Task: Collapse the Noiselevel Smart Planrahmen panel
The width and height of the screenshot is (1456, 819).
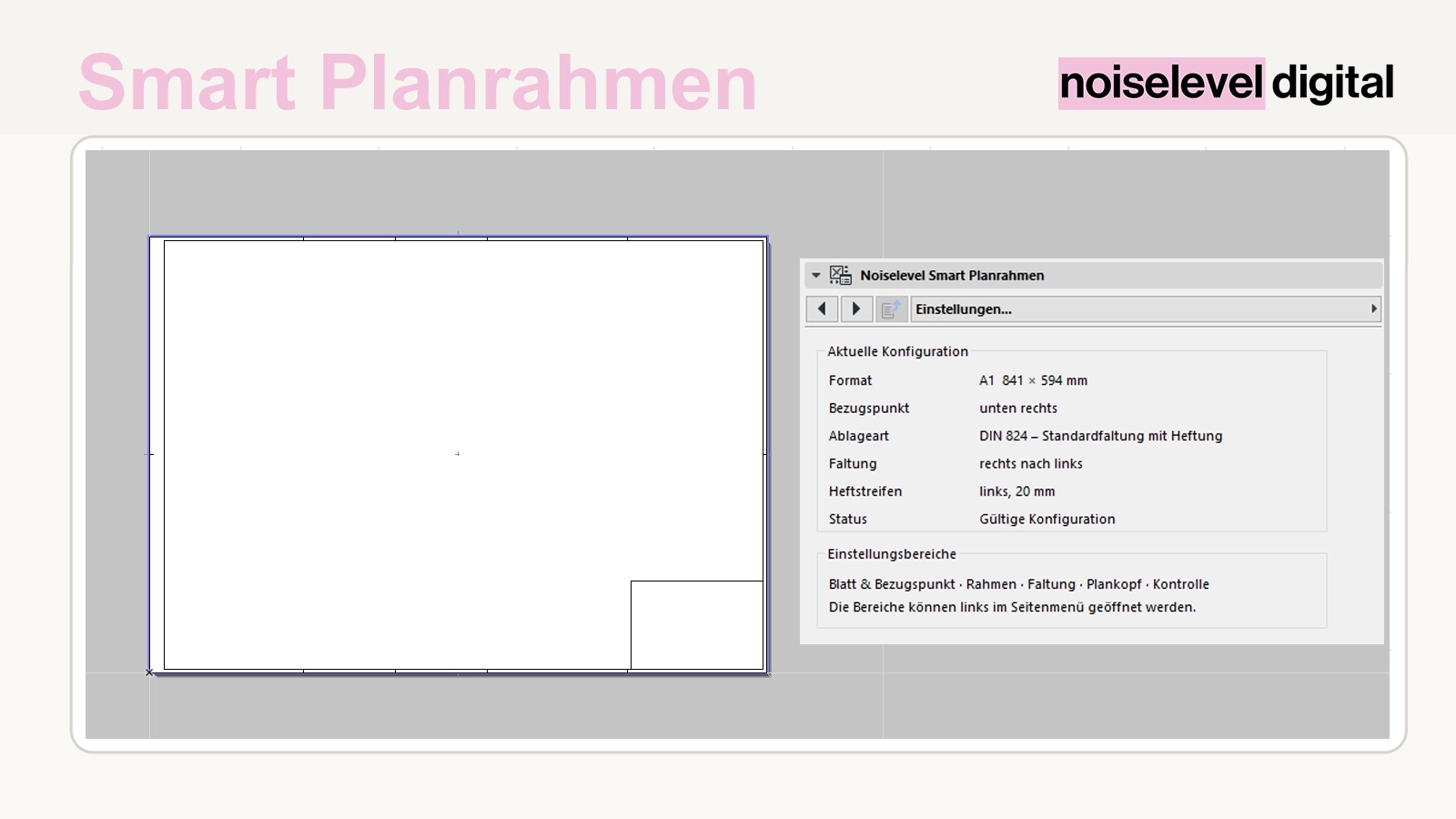Action: click(x=816, y=275)
